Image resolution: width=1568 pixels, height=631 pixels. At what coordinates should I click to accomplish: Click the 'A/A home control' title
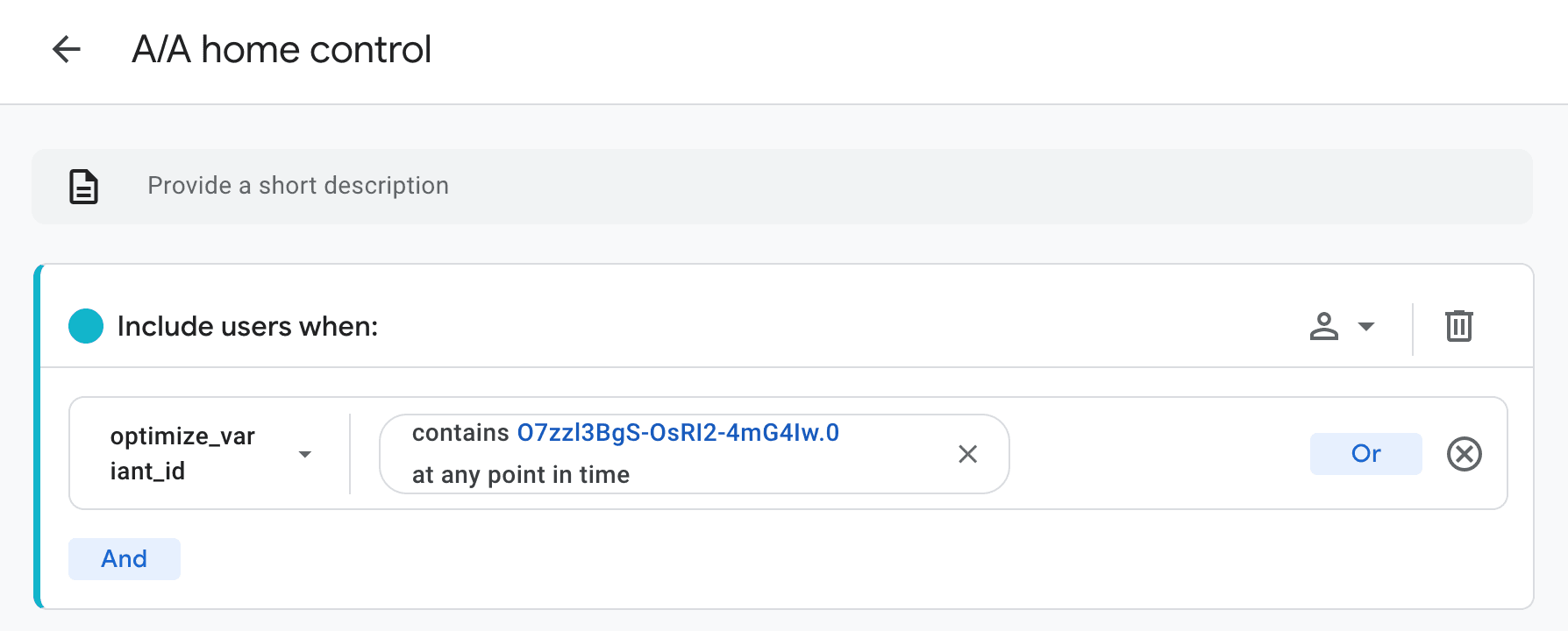tap(282, 49)
